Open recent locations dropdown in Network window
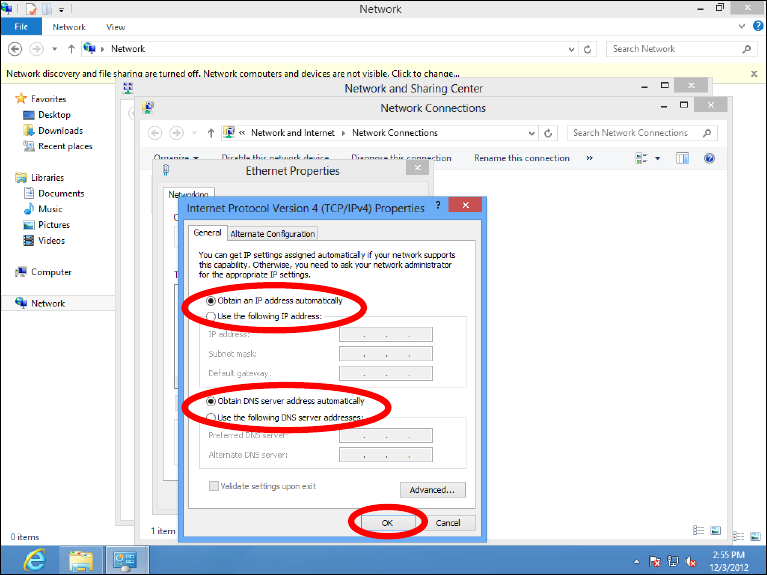Screen dimensions: 767x575 54,49
